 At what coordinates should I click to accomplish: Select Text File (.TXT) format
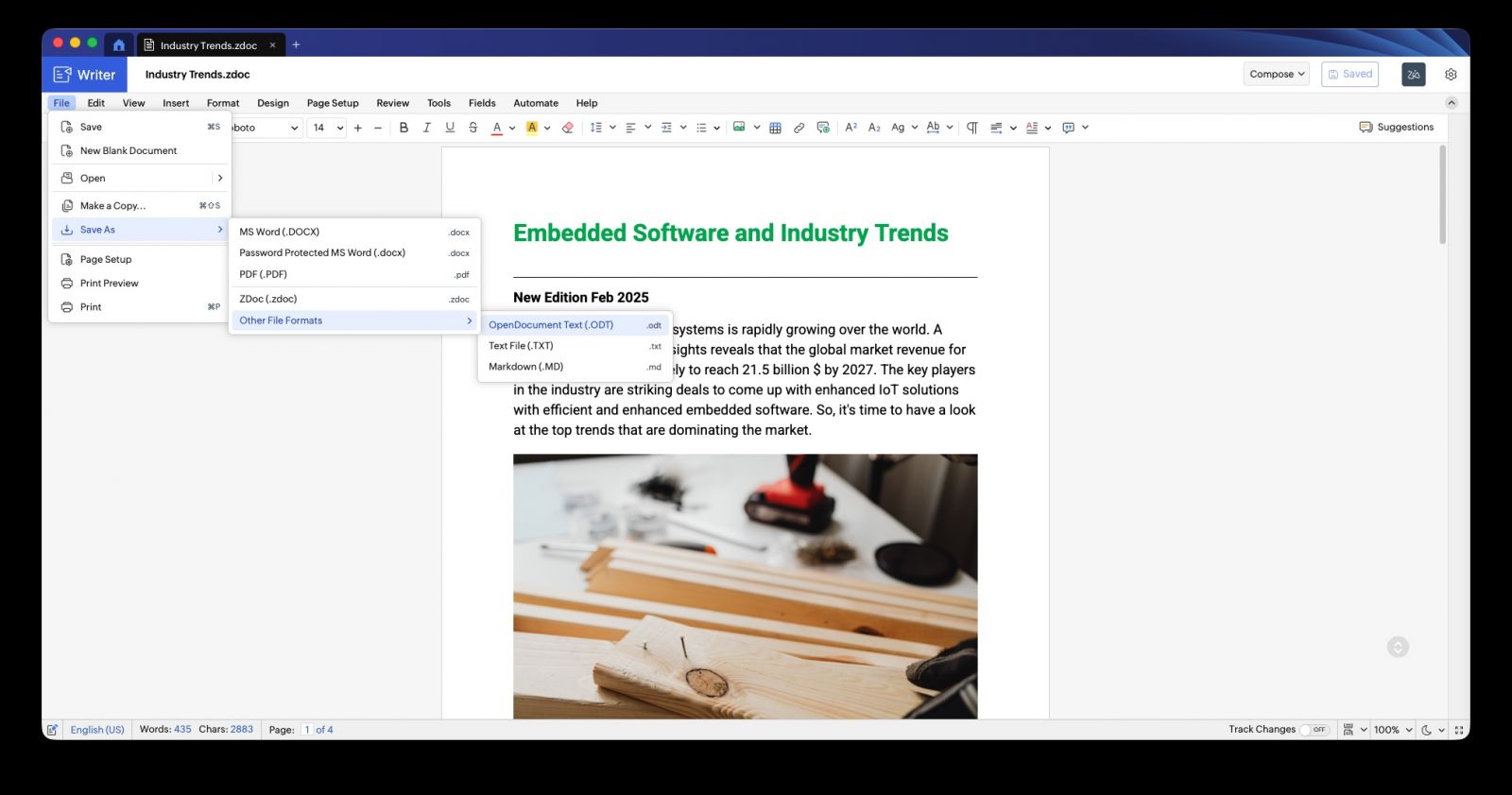(x=576, y=346)
